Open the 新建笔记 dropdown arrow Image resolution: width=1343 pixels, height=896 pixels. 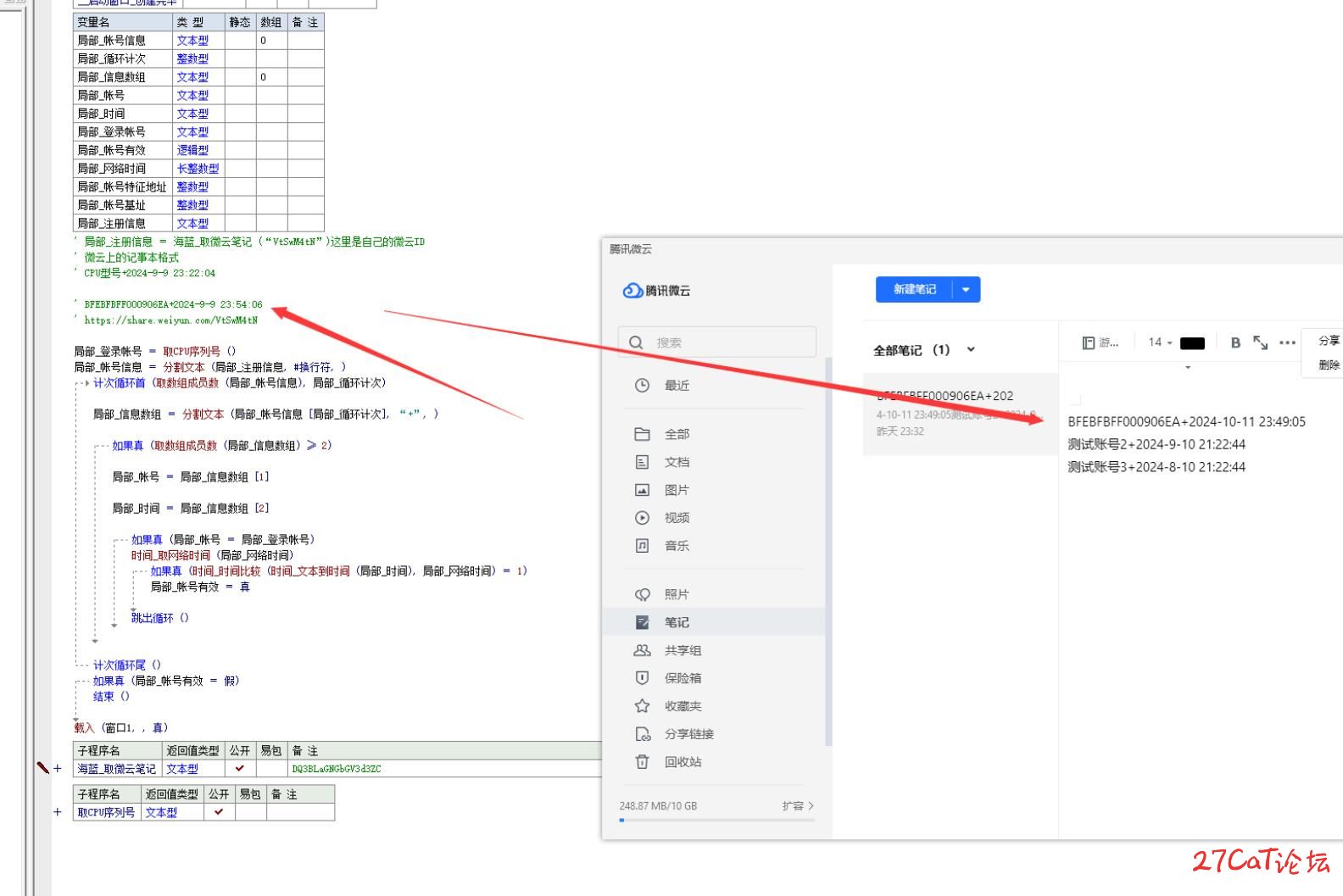click(966, 290)
